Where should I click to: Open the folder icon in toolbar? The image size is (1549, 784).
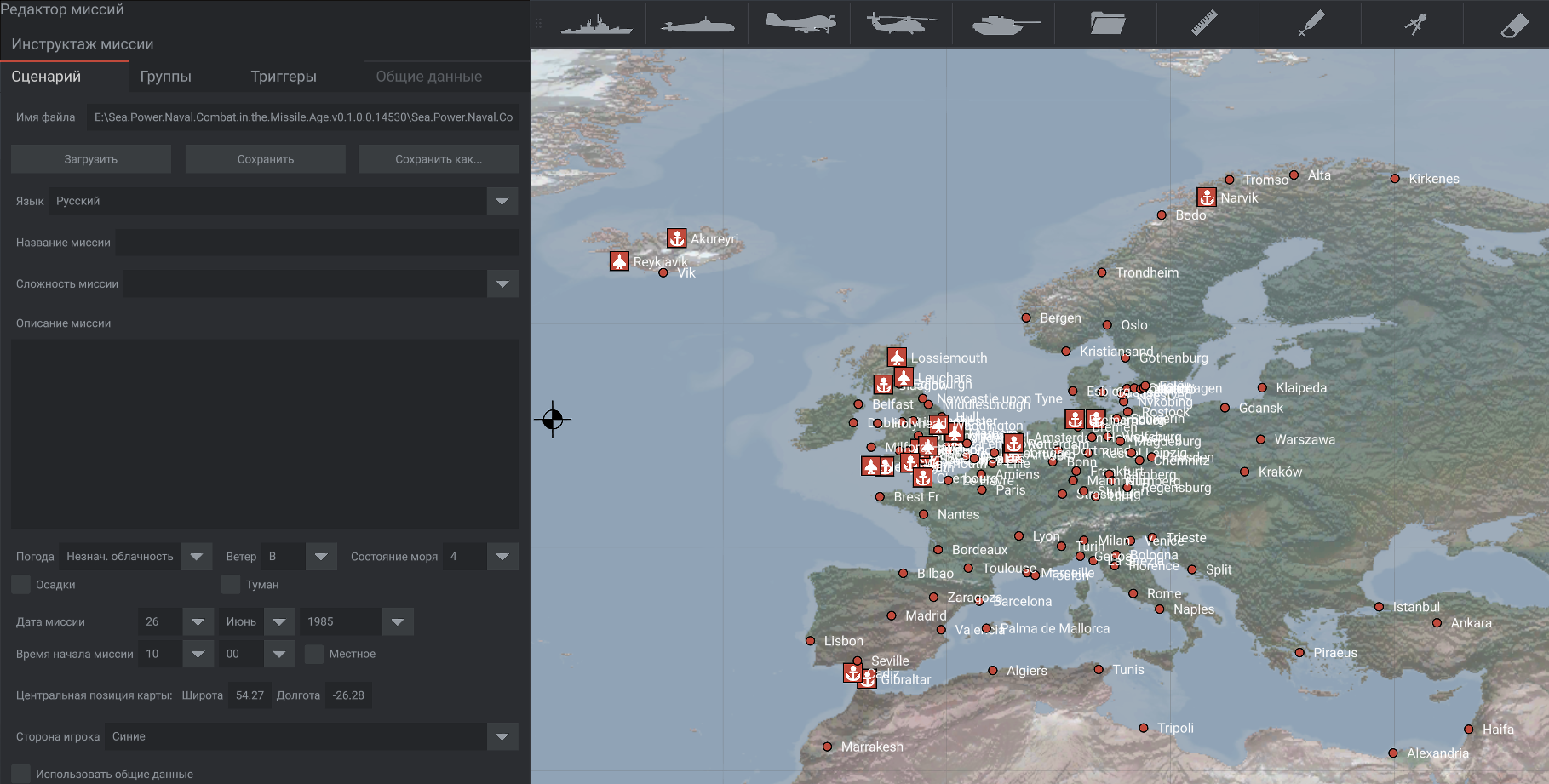1107,23
